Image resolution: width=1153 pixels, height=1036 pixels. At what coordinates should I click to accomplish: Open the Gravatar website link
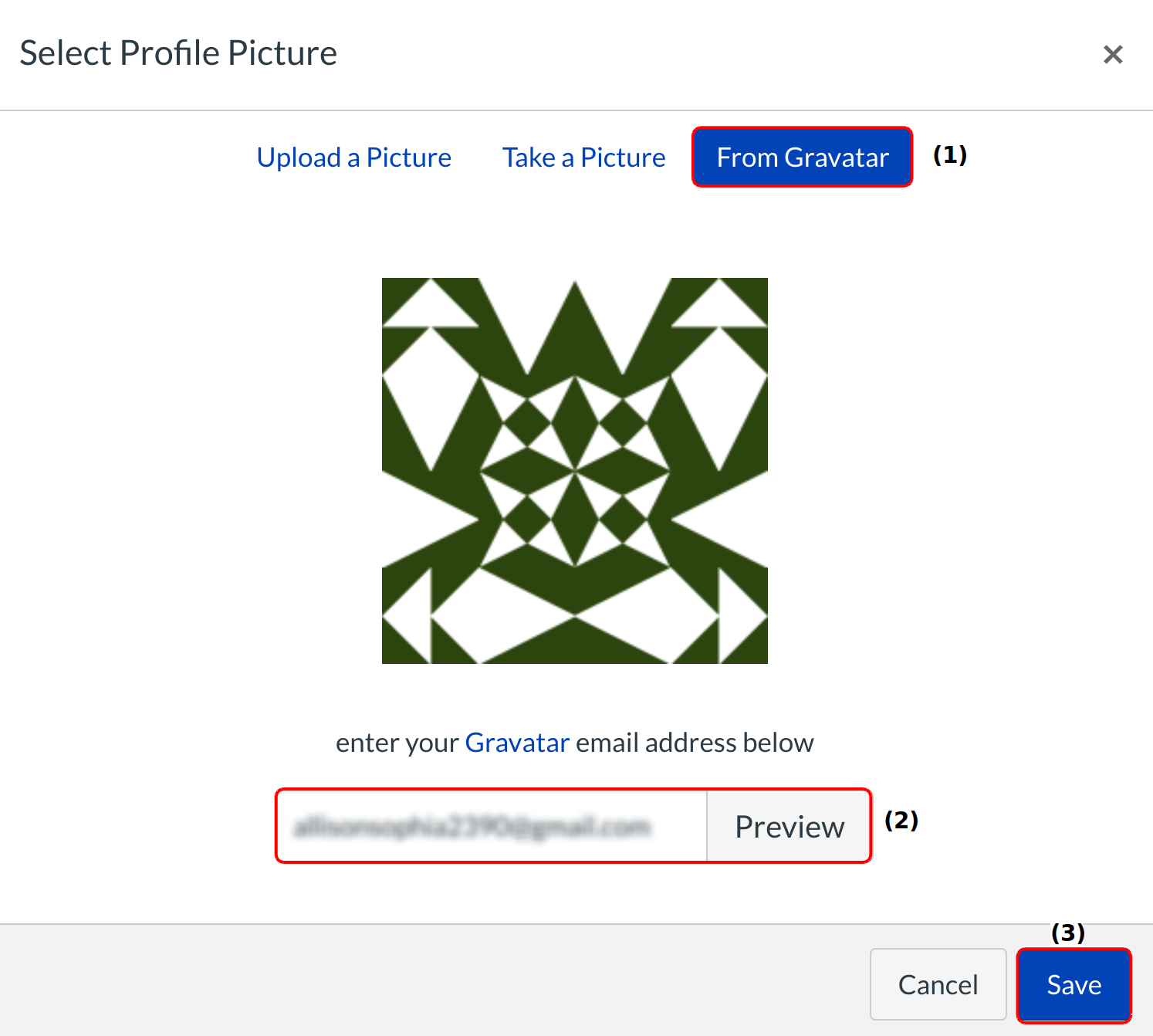click(x=517, y=743)
